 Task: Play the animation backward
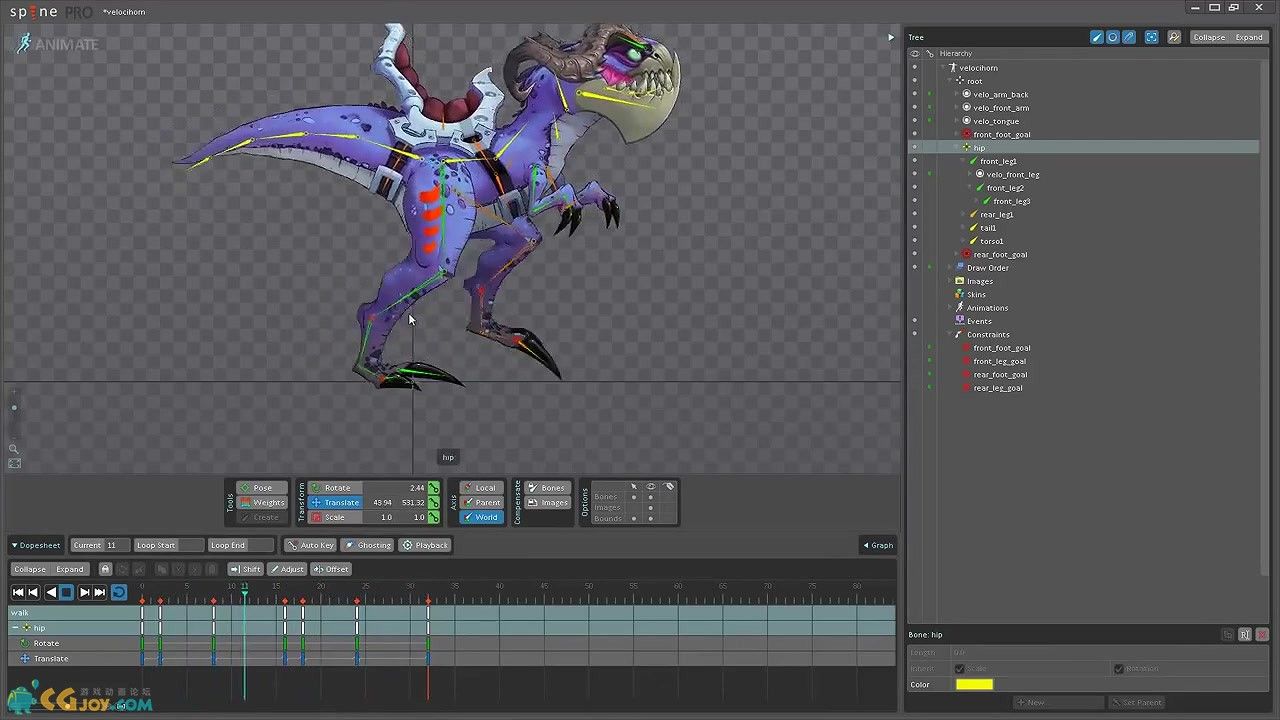(x=51, y=592)
